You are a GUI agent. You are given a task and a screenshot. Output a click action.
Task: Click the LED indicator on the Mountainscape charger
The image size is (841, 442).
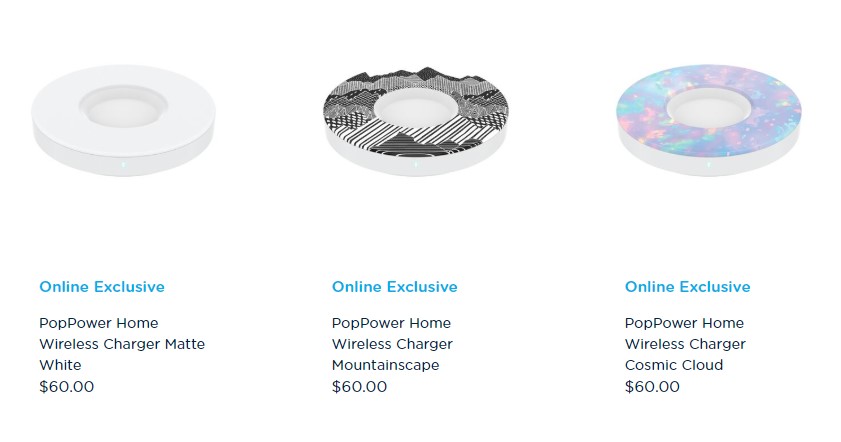tap(415, 165)
